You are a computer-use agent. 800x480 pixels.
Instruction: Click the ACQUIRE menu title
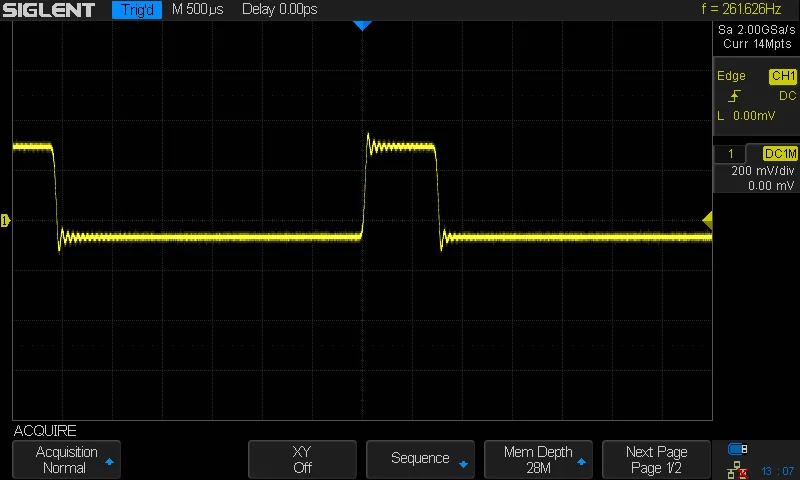pyautogui.click(x=45, y=431)
